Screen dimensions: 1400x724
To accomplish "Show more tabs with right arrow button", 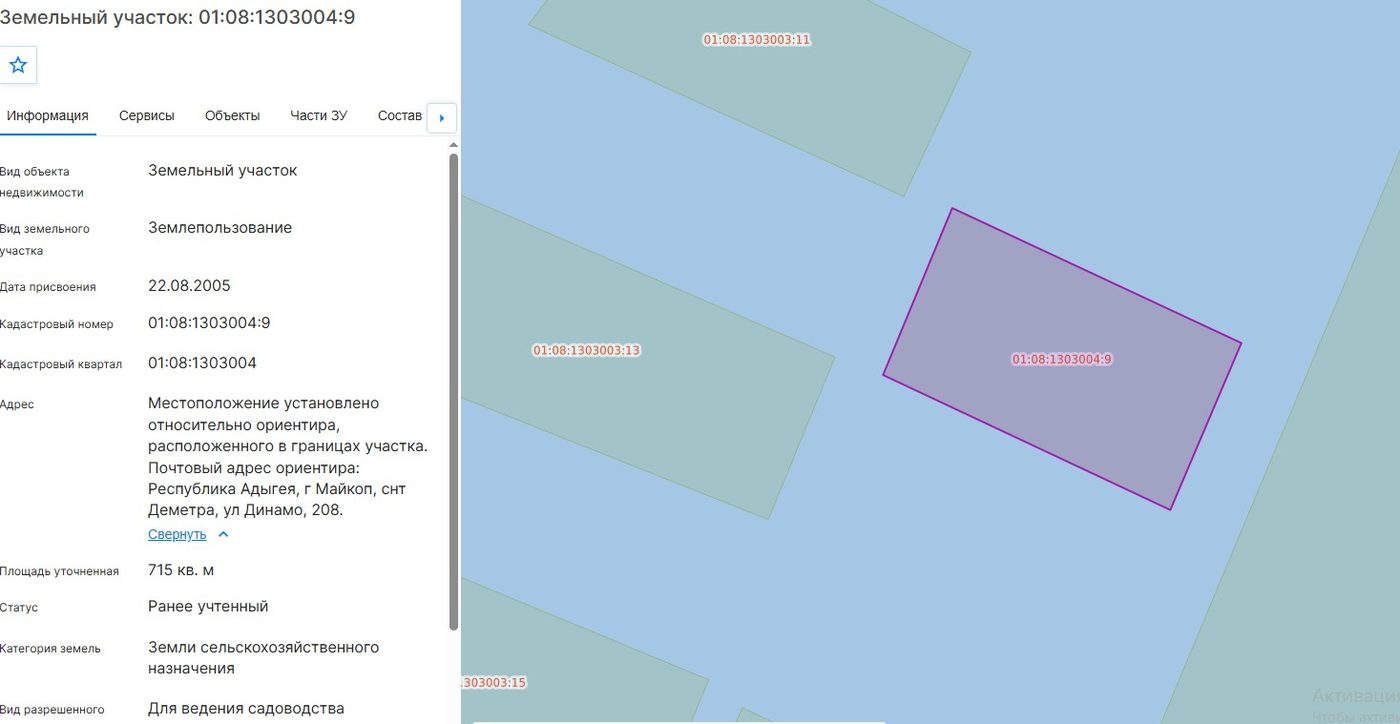I will 442,117.
